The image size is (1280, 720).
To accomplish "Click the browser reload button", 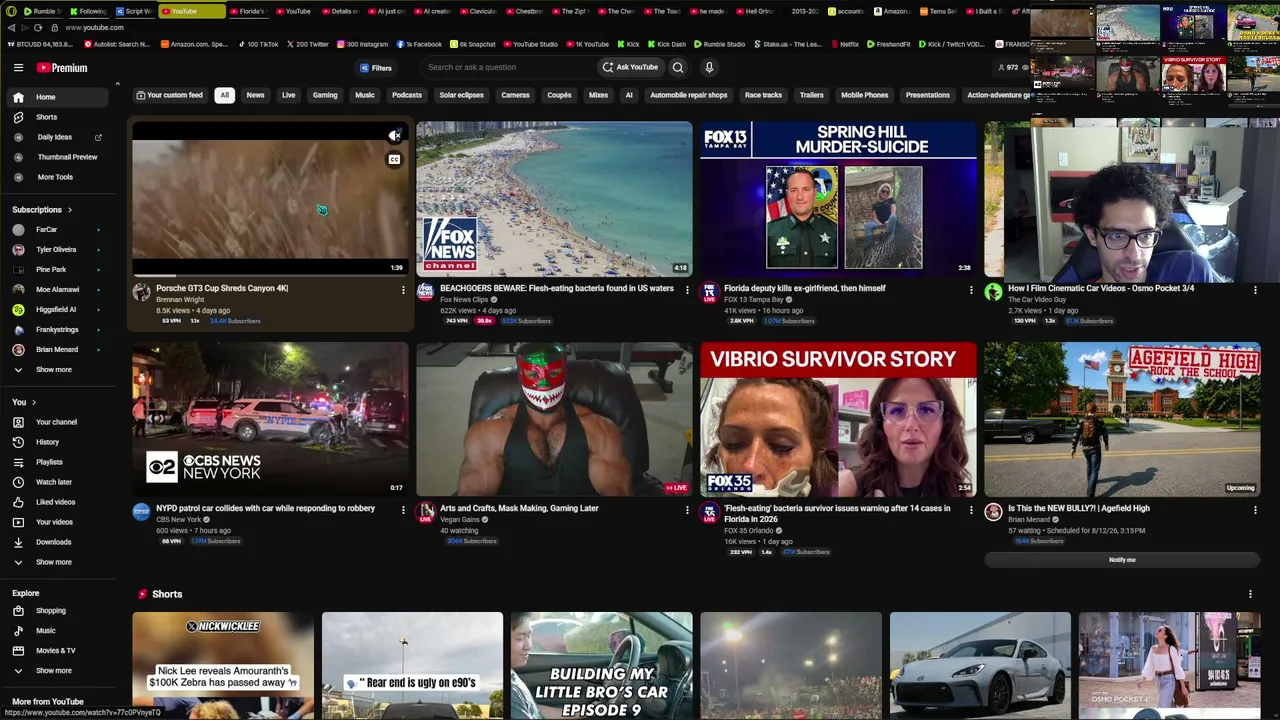I will 38,28.
